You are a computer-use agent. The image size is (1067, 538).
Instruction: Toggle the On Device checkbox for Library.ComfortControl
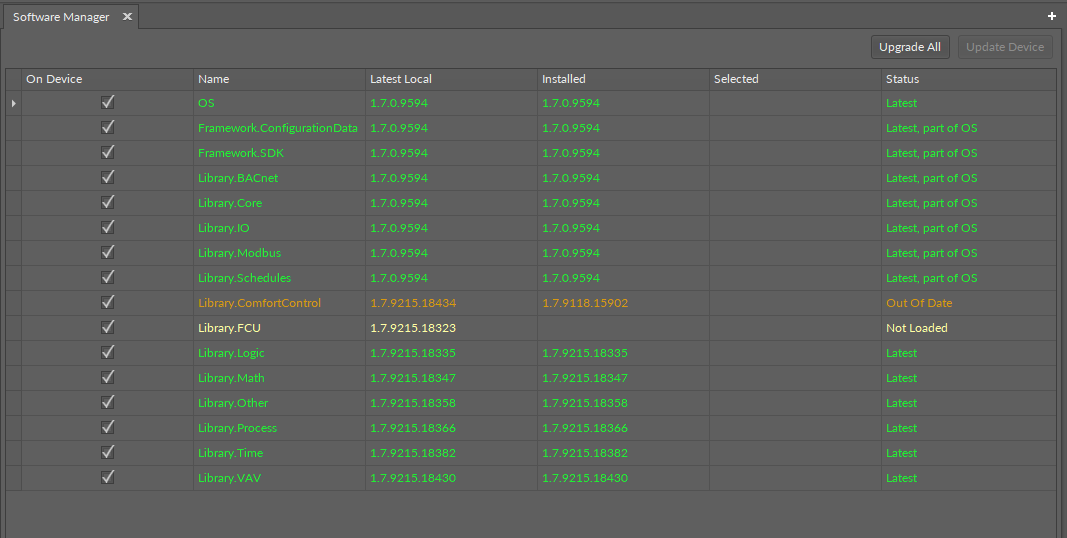[x=108, y=302]
